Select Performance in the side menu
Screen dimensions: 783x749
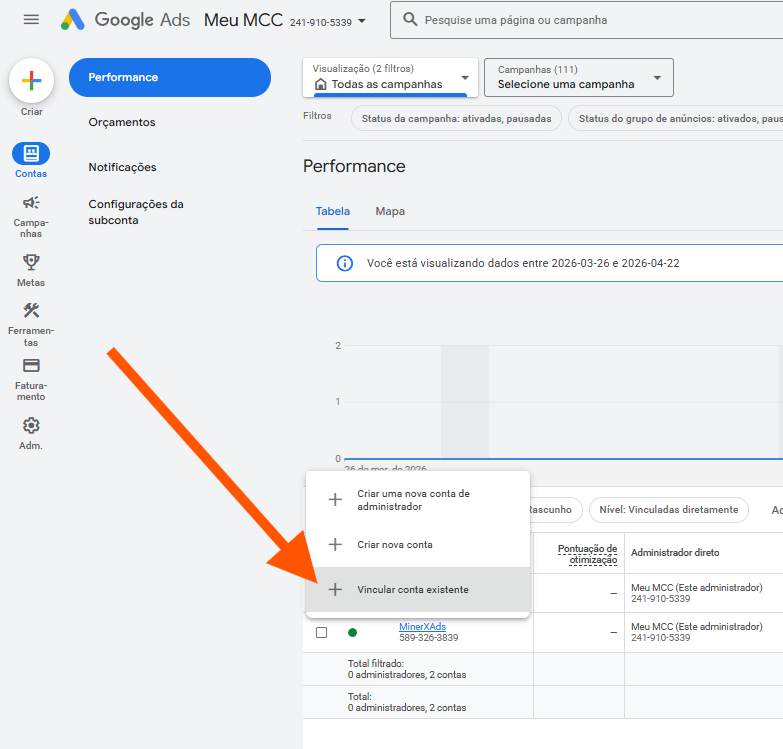pyautogui.click(x=170, y=77)
